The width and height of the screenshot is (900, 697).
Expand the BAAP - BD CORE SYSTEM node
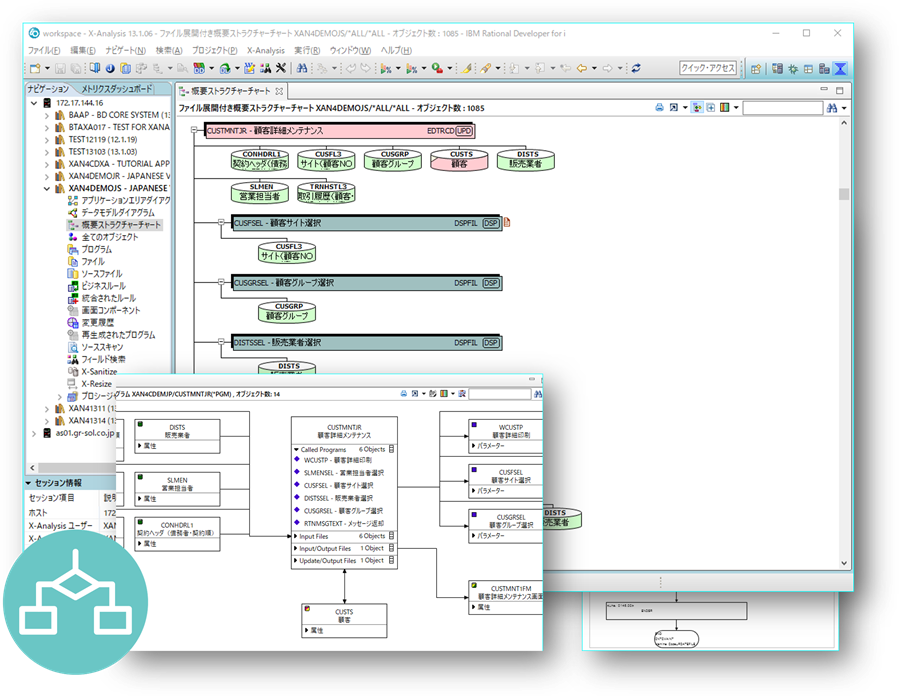click(x=46, y=115)
